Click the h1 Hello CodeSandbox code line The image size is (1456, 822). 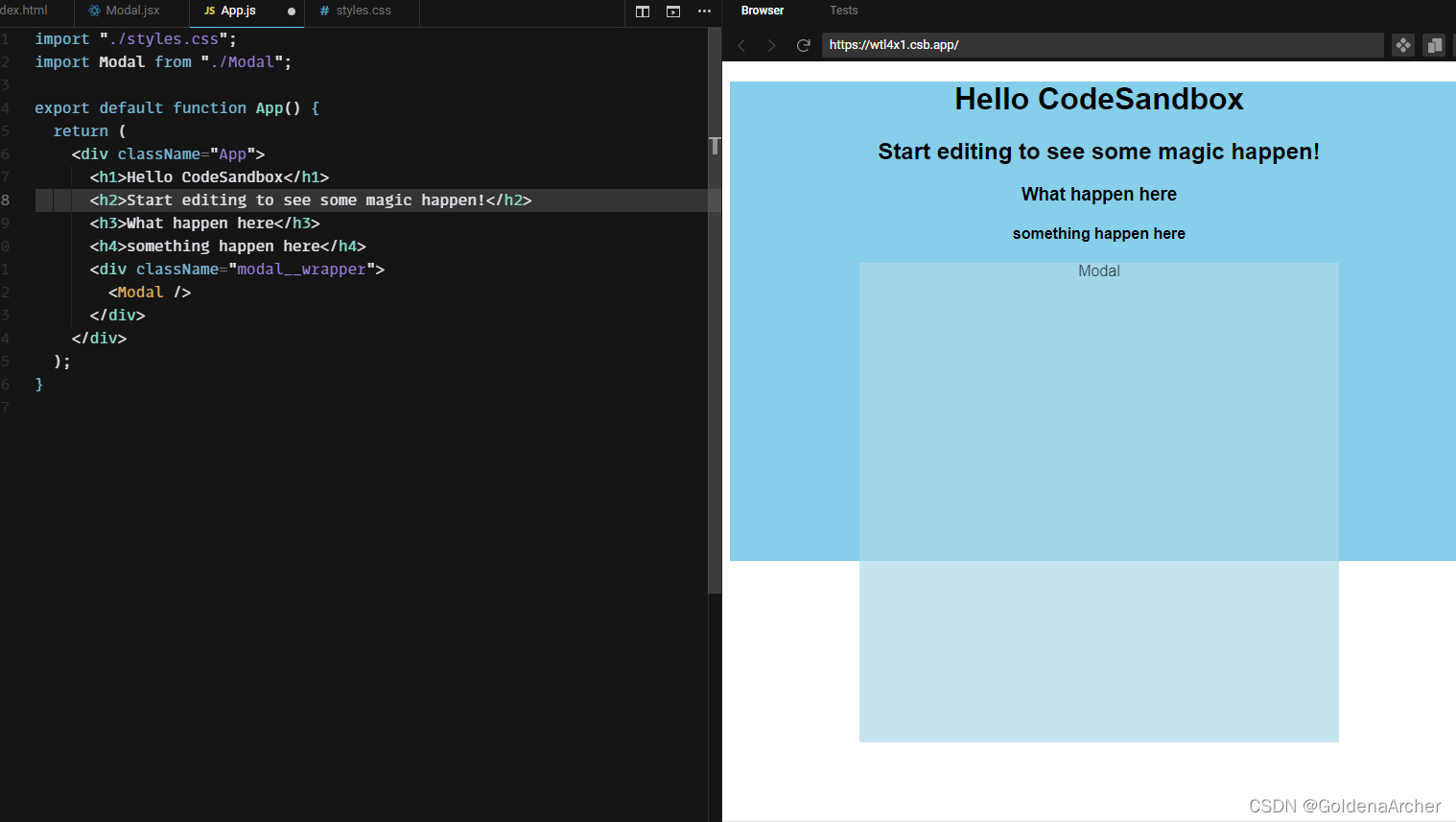click(209, 177)
